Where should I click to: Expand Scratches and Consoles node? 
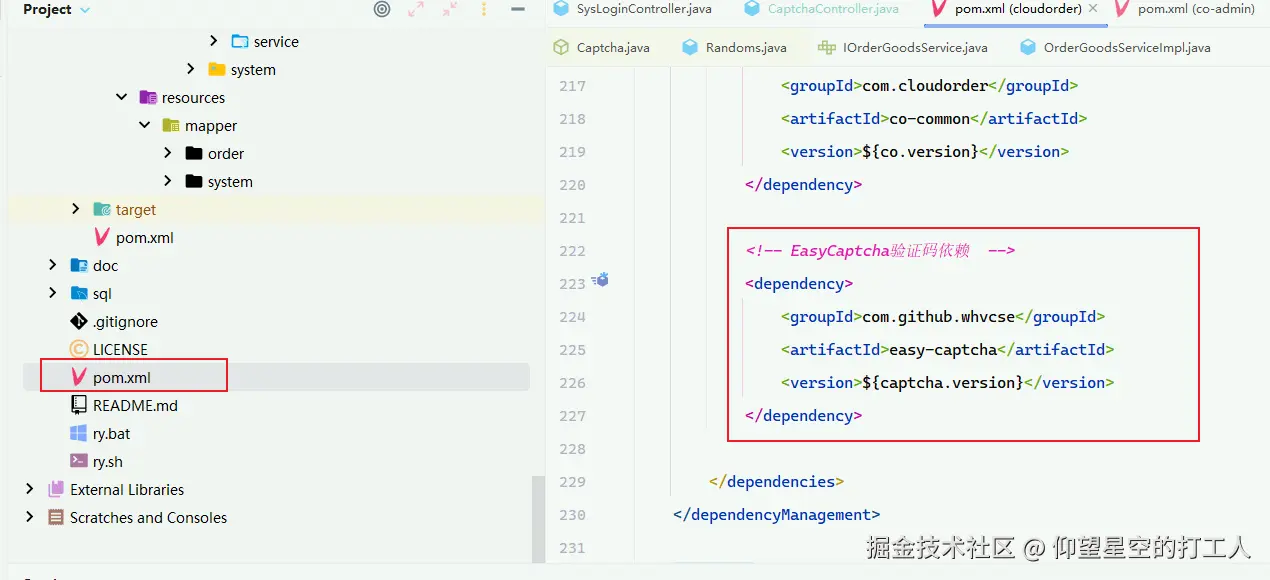pyautogui.click(x=29, y=517)
